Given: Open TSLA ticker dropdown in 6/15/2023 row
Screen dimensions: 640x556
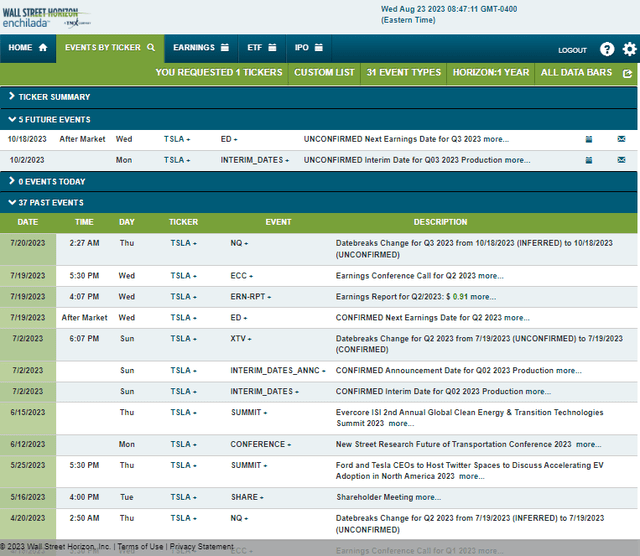Looking at the screenshot, I should [x=184, y=413].
